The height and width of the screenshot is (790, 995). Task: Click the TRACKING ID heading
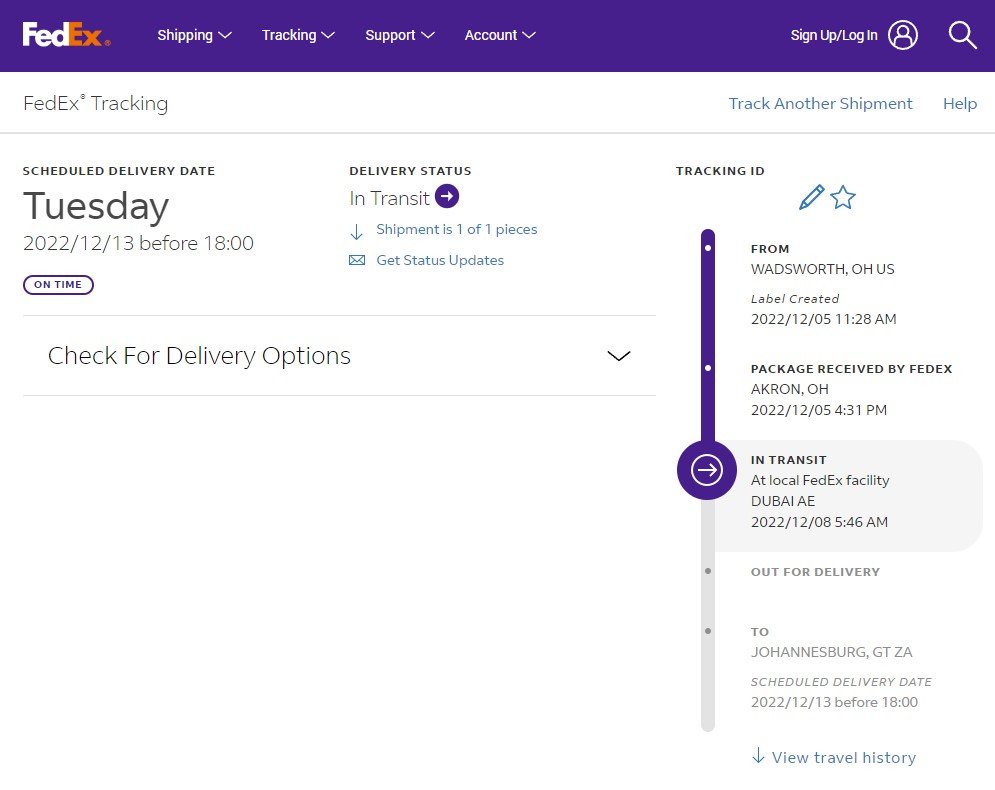[x=720, y=171]
